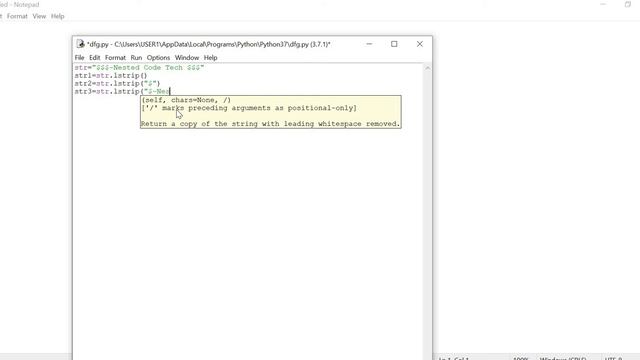
Task: Click the 100% zoom indicator in Notepad status bar
Action: point(520,358)
